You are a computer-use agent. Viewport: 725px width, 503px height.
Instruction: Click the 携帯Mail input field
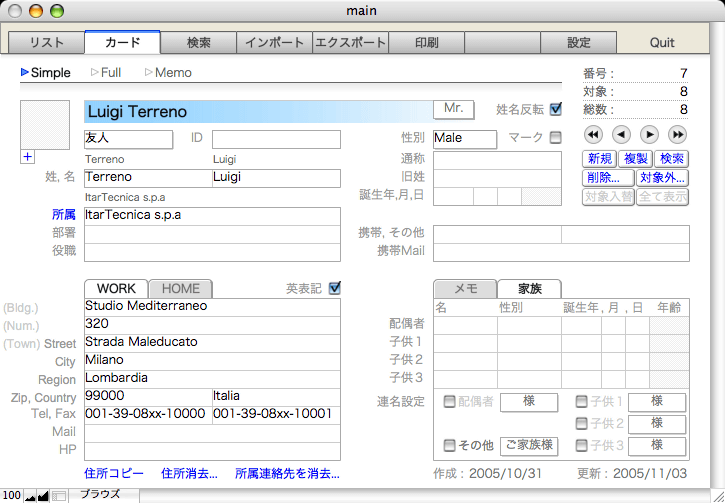tap(561, 253)
